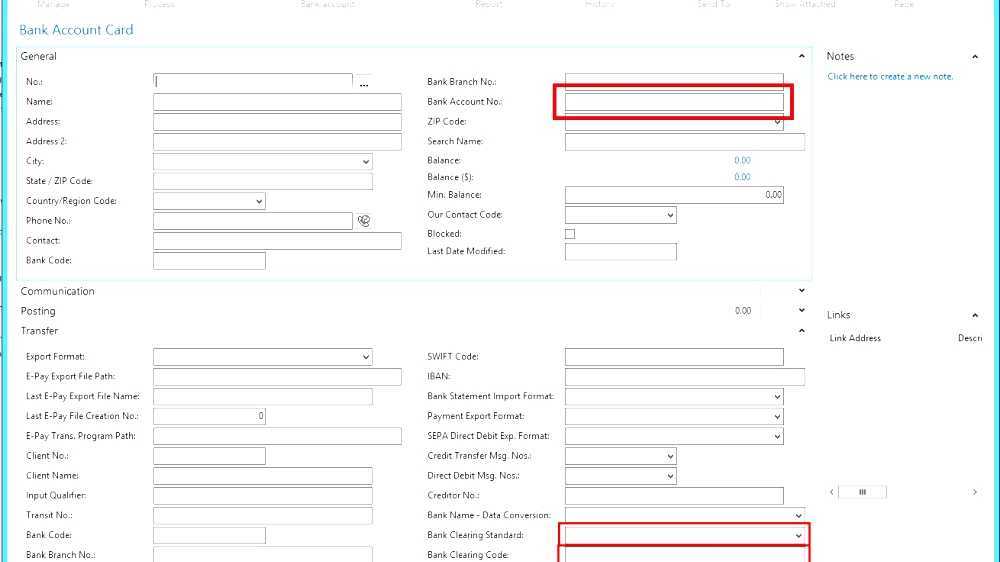Viewport: 1000px width, 562px height.
Task: Click into the Name input field
Action: 277,101
